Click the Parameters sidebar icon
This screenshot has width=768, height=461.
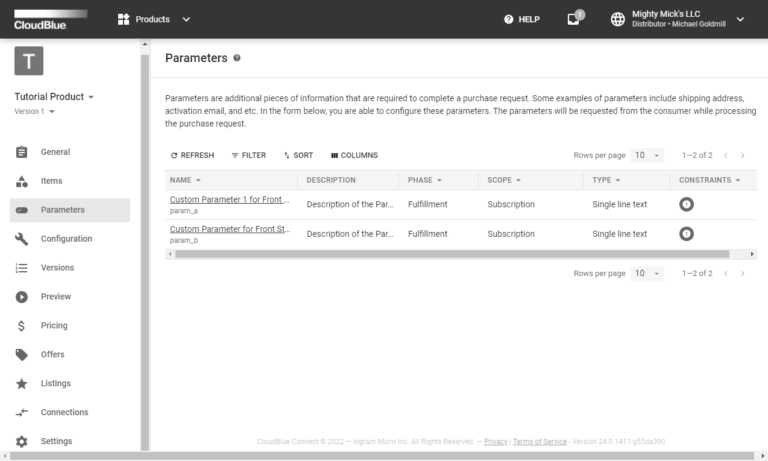coord(22,210)
